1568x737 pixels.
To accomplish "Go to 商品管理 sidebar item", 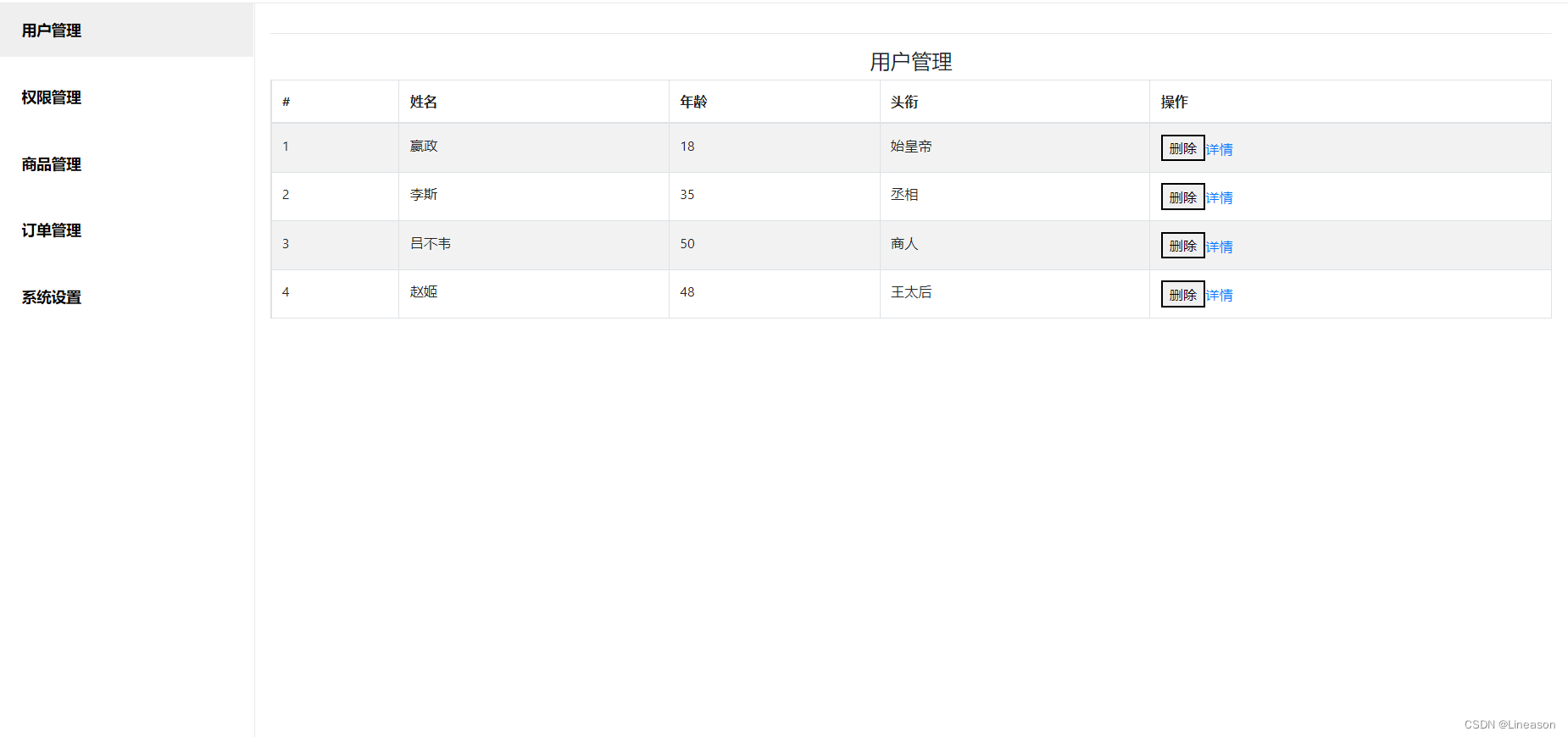I will pyautogui.click(x=52, y=164).
